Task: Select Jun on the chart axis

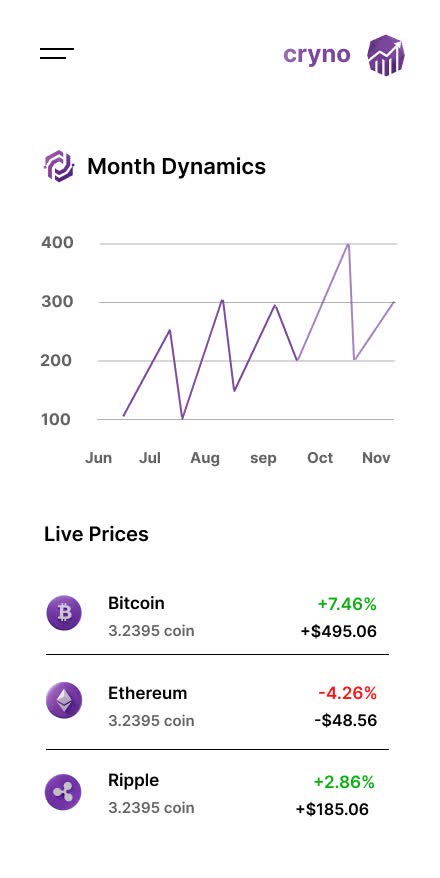Action: [x=99, y=458]
